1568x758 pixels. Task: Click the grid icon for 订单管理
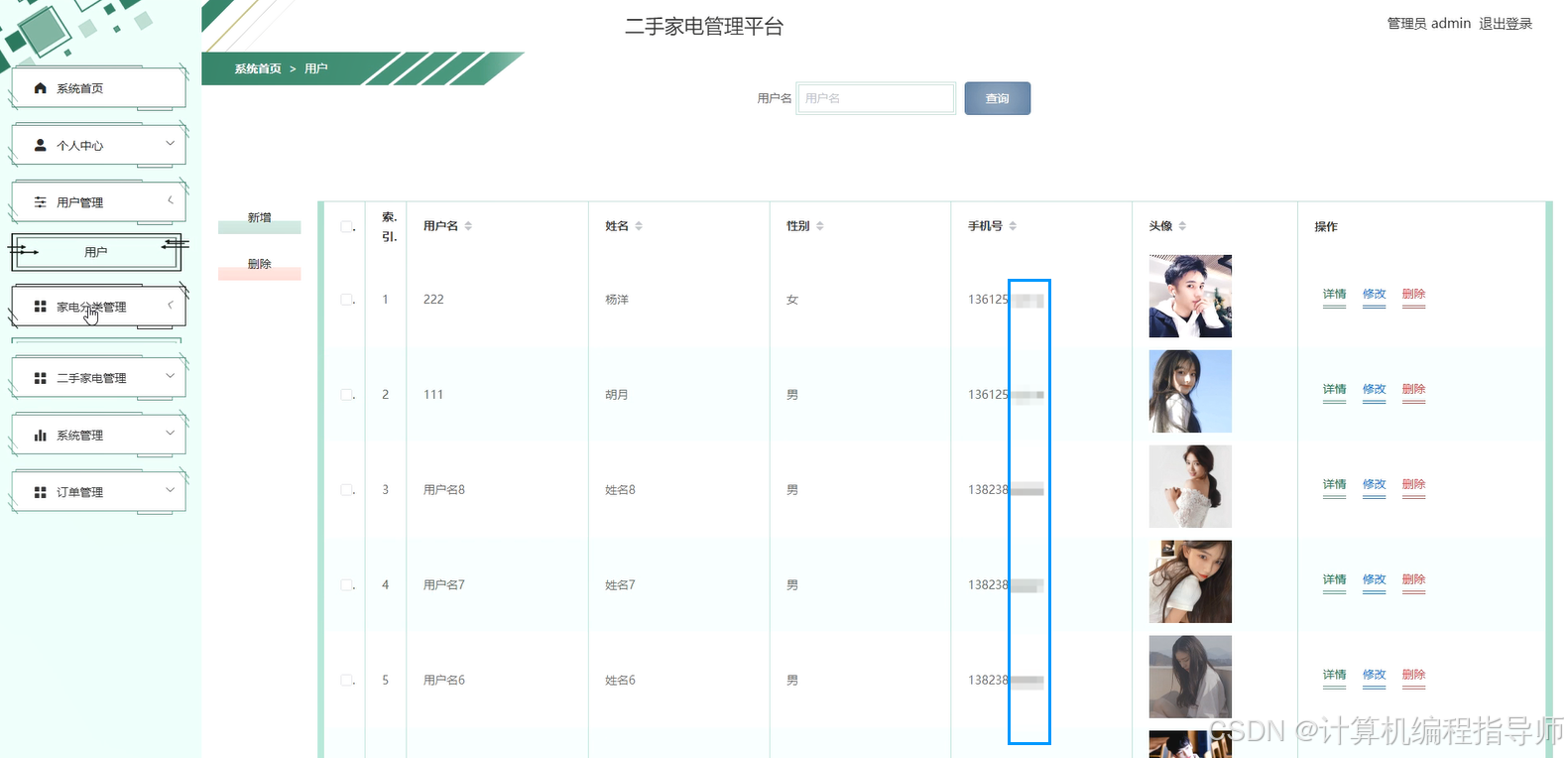coord(40,492)
